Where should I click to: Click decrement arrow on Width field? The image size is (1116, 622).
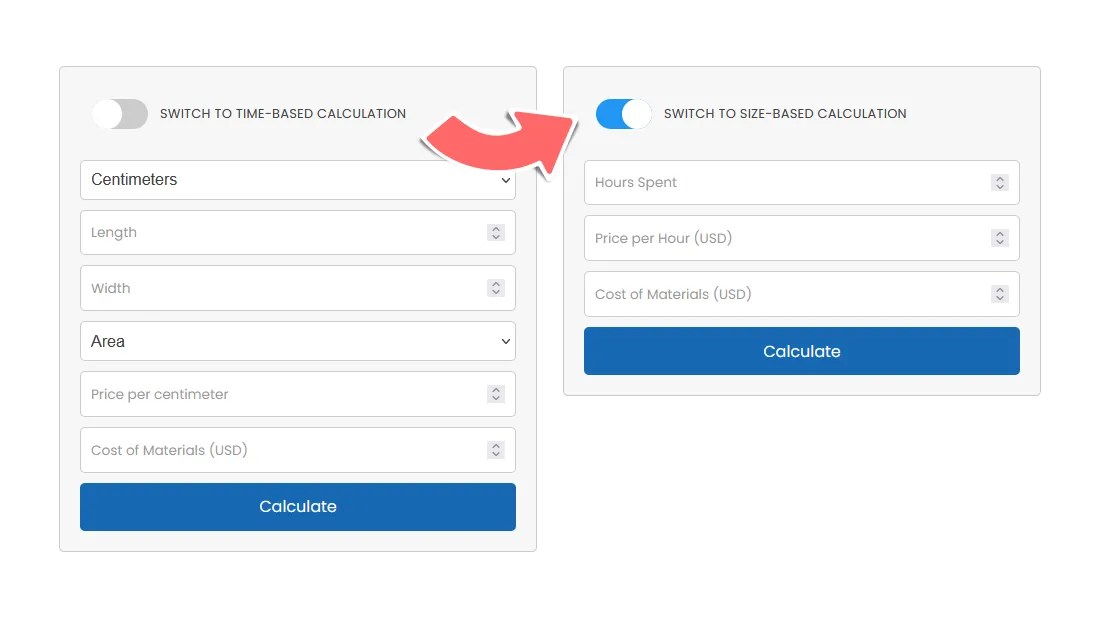coord(496,292)
